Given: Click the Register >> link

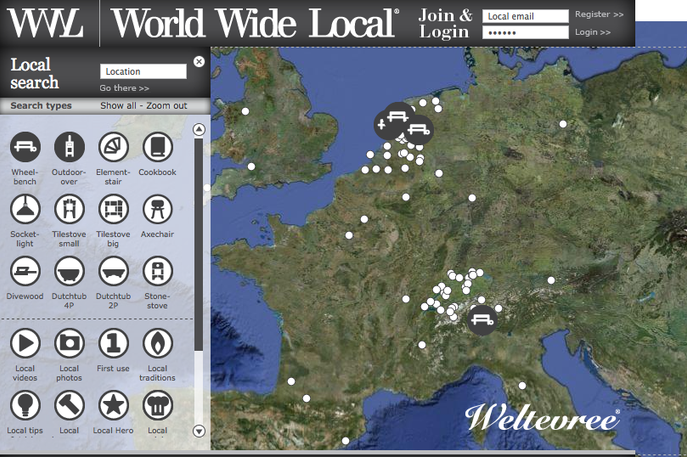Looking at the screenshot, I should 599,15.
